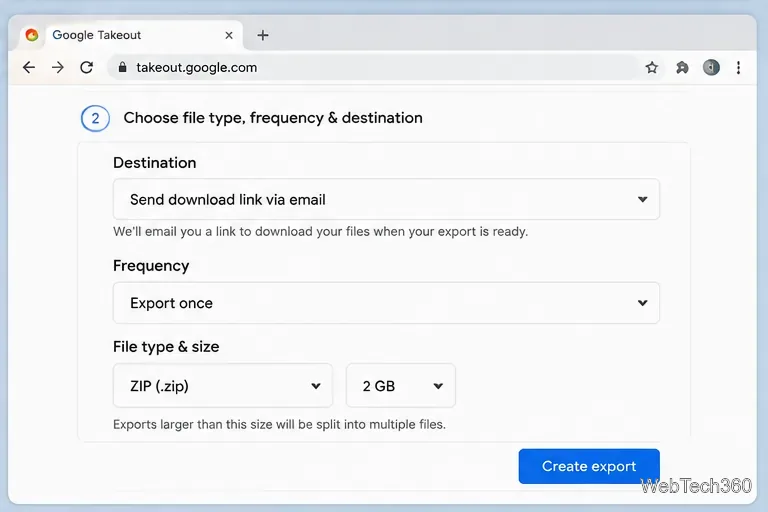Click the 'Frequency' section label
This screenshot has height=512, width=768.
[151, 266]
